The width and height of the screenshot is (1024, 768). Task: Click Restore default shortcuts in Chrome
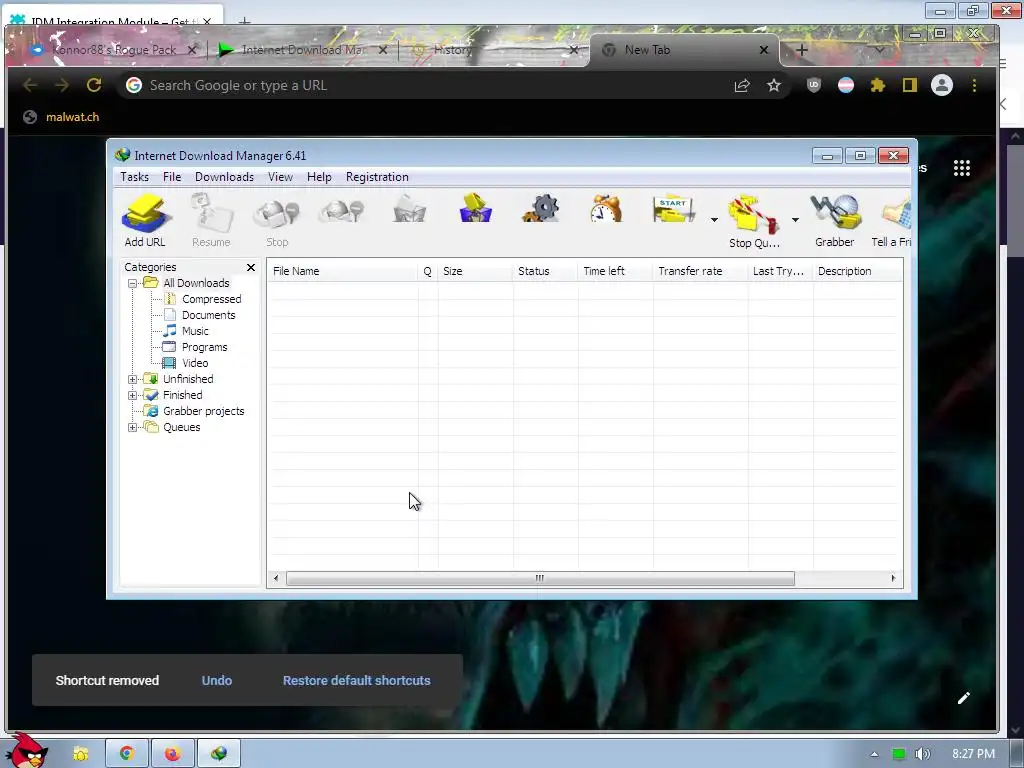357,680
